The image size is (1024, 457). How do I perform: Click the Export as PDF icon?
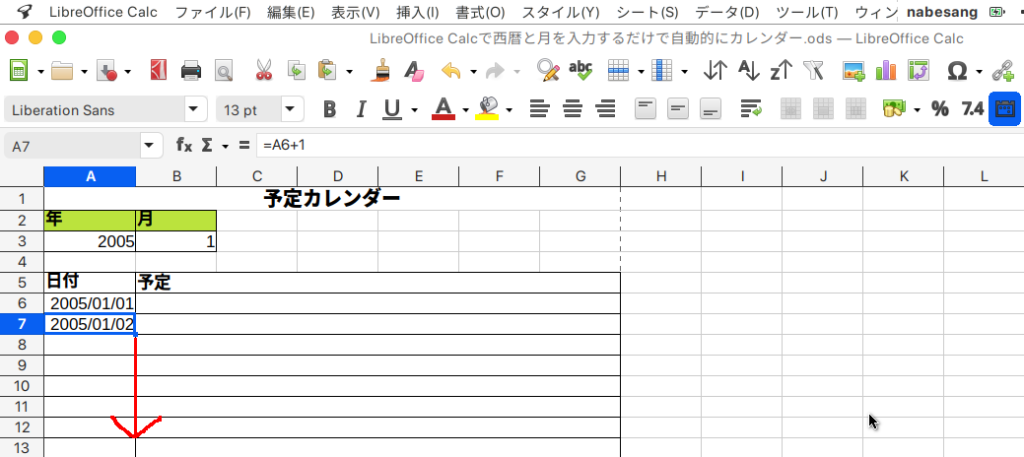158,71
